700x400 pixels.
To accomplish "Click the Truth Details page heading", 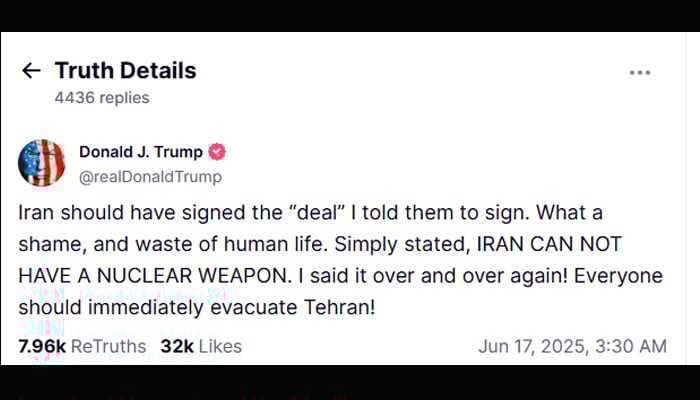I will point(125,71).
